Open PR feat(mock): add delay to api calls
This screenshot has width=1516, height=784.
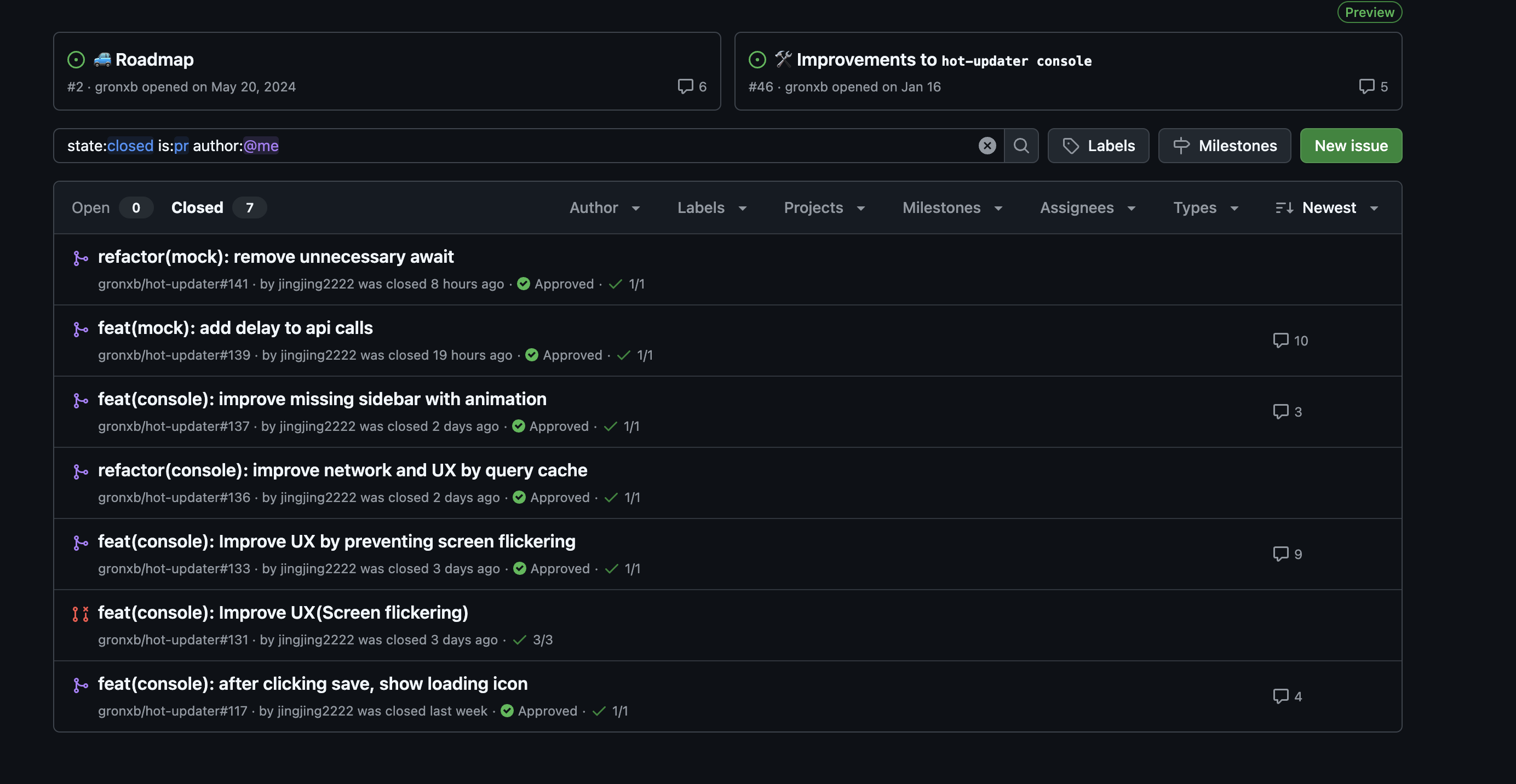click(x=235, y=327)
